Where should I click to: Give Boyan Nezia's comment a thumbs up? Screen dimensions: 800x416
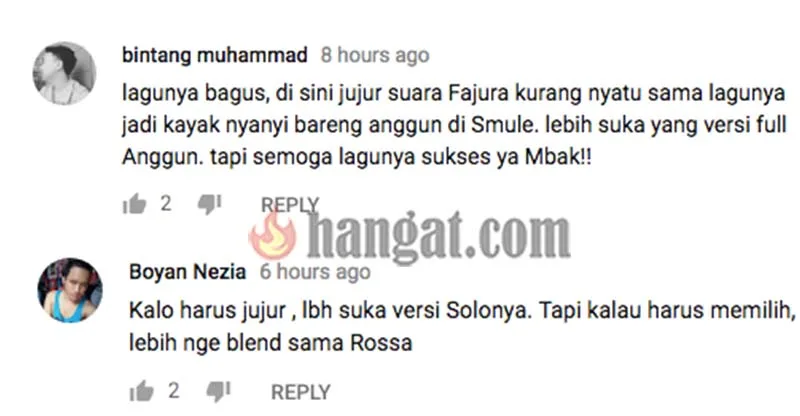[x=141, y=391]
